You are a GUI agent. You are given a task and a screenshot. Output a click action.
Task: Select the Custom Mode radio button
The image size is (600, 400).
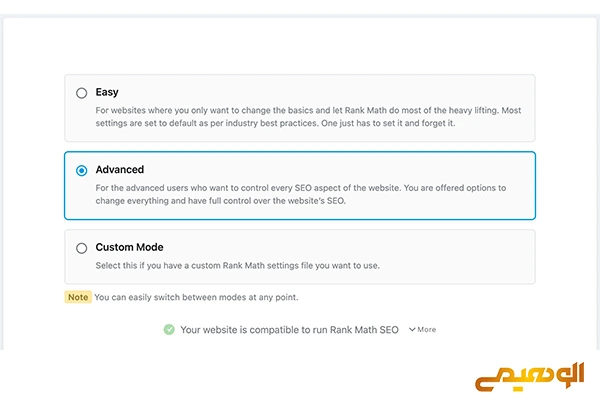(82, 248)
